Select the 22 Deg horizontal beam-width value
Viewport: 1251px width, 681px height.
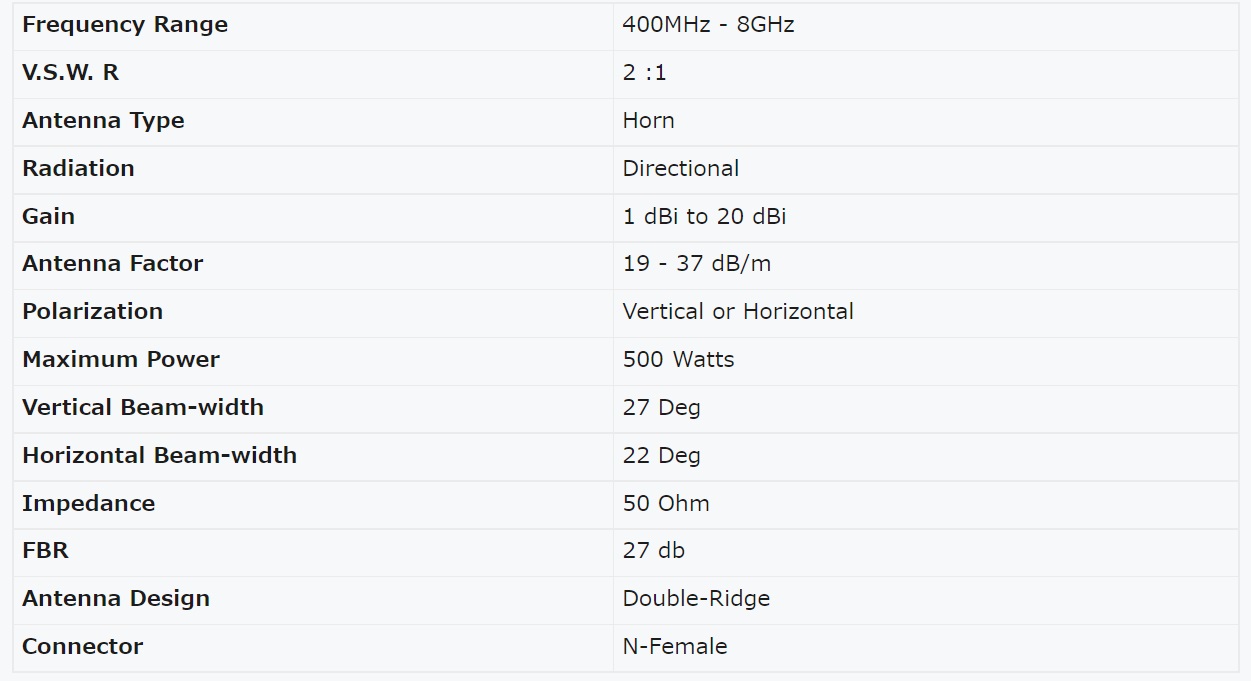coord(661,456)
